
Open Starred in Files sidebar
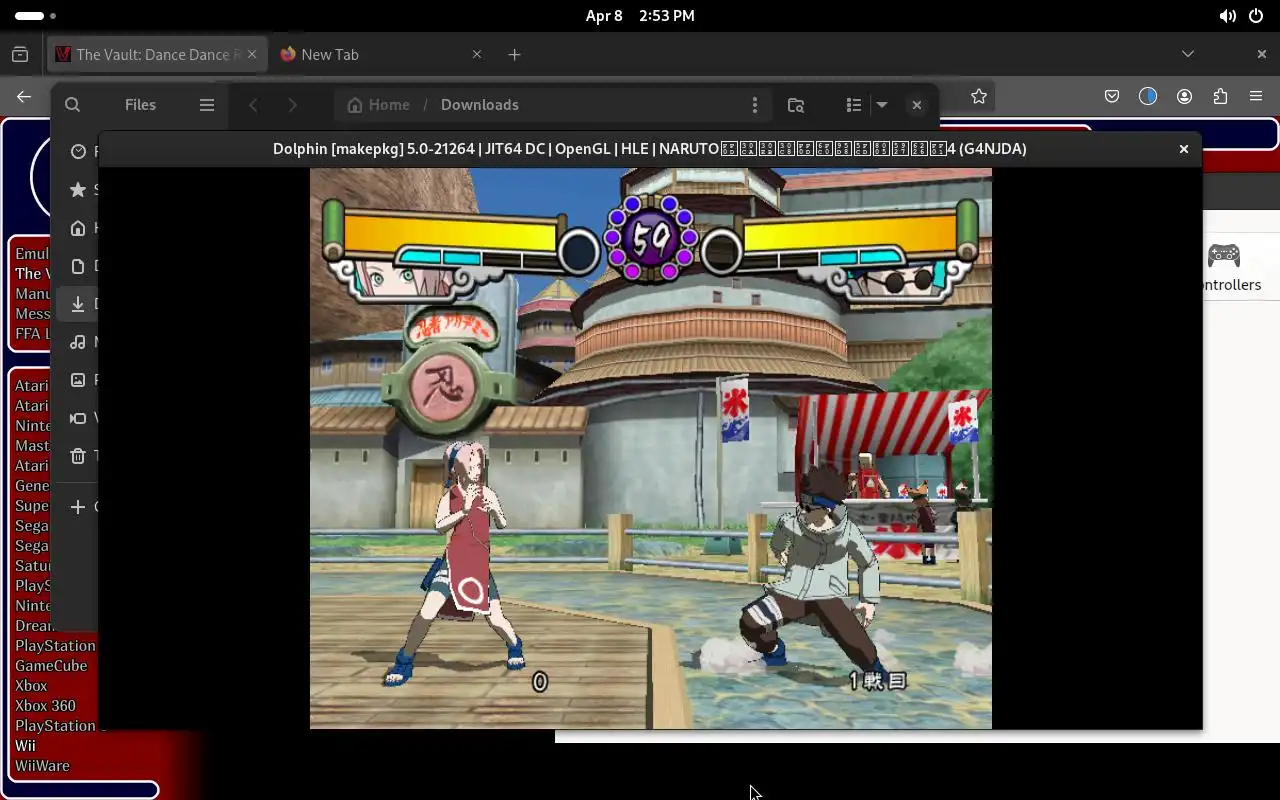point(78,190)
